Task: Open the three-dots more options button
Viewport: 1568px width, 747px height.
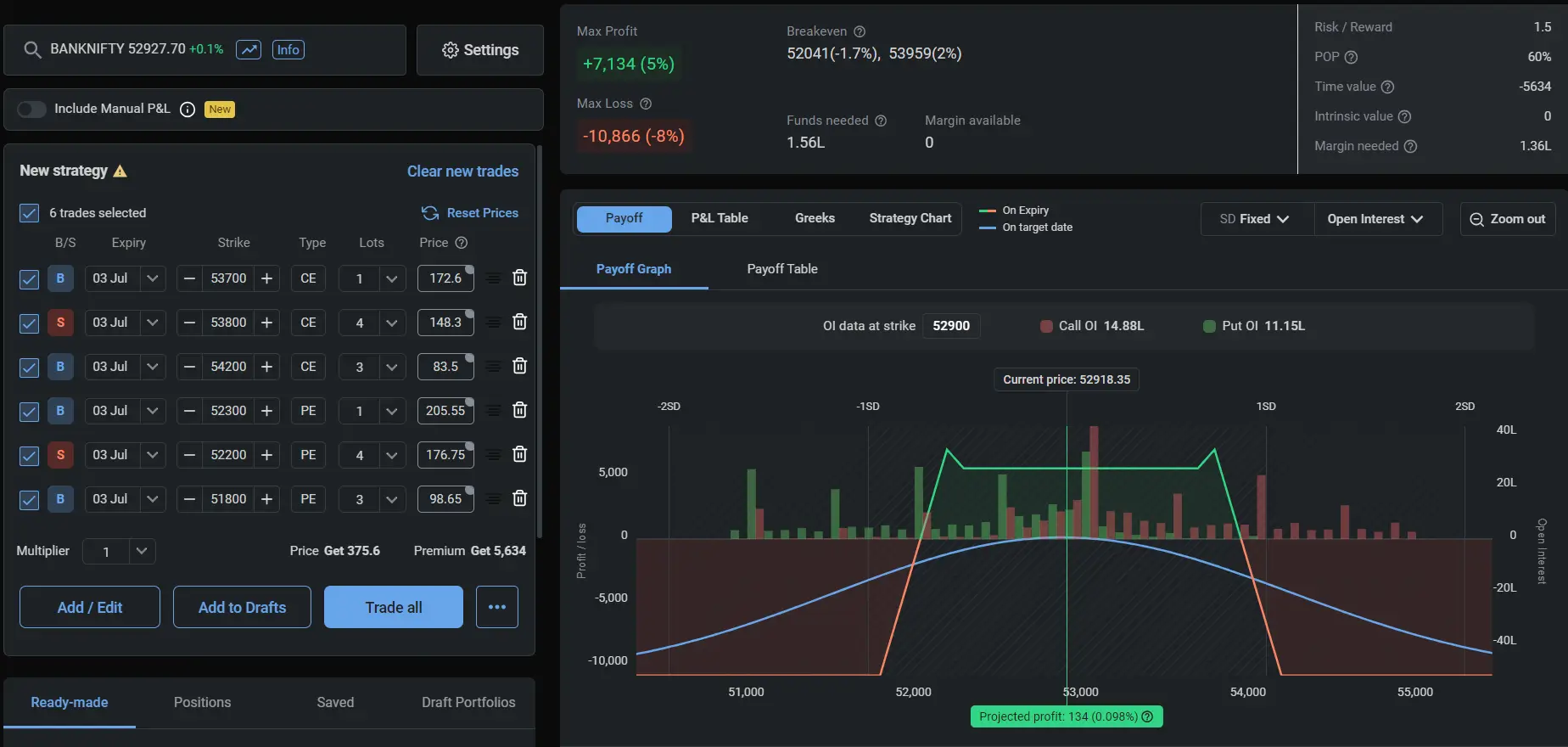Action: click(x=497, y=607)
